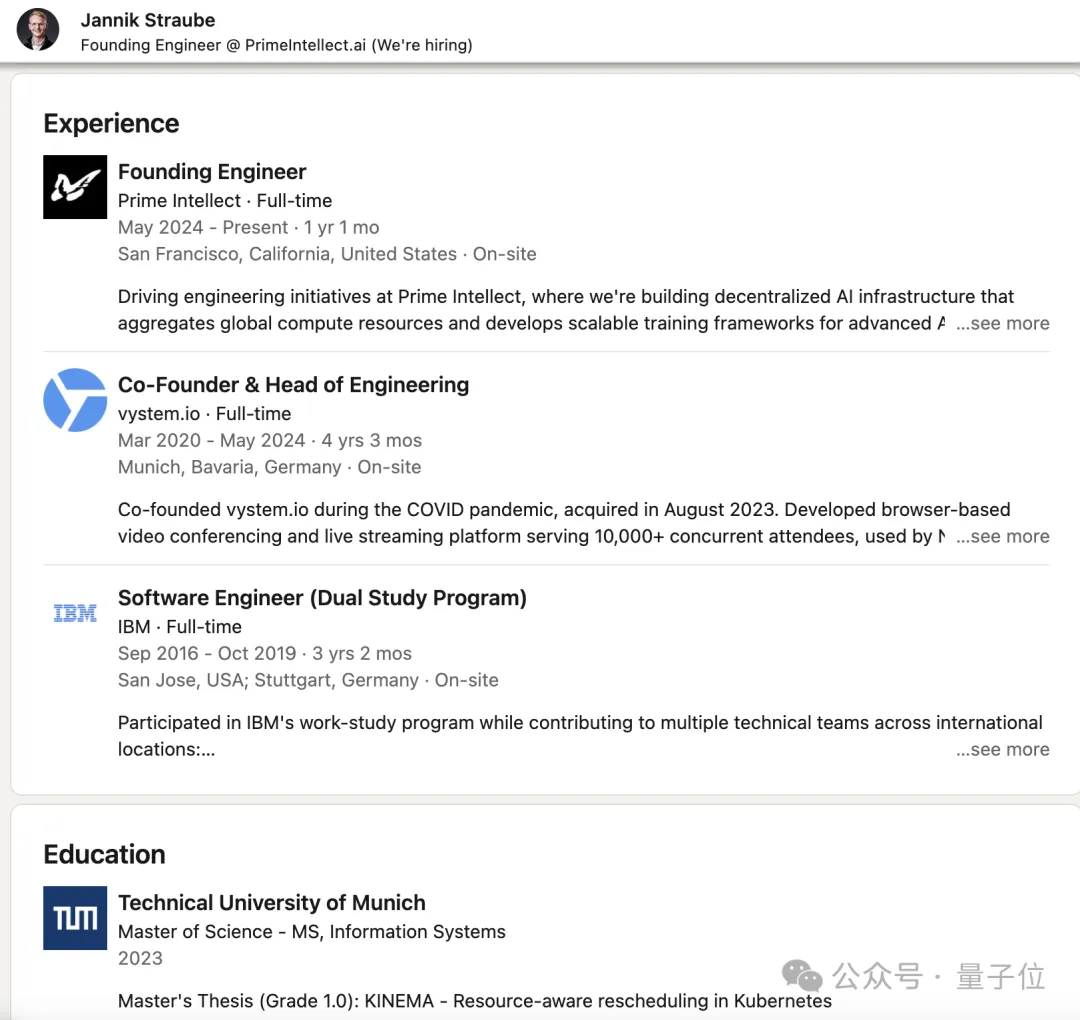Expand "see more" for Prime Intellect description
The width and height of the screenshot is (1080, 1020).
(1003, 323)
